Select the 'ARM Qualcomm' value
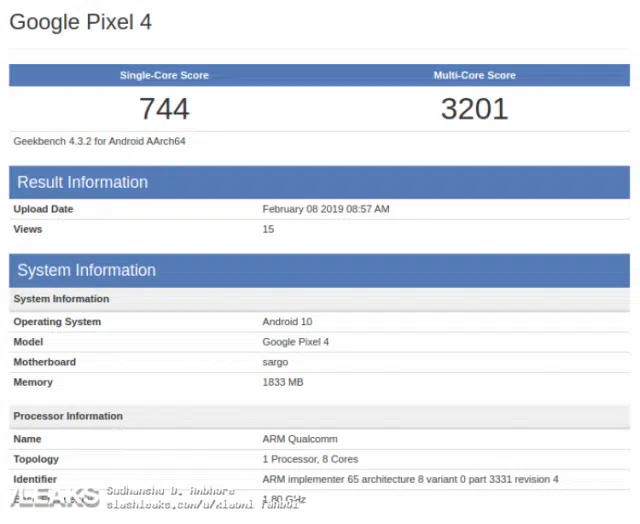Image resolution: width=640 pixels, height=524 pixels. point(300,439)
